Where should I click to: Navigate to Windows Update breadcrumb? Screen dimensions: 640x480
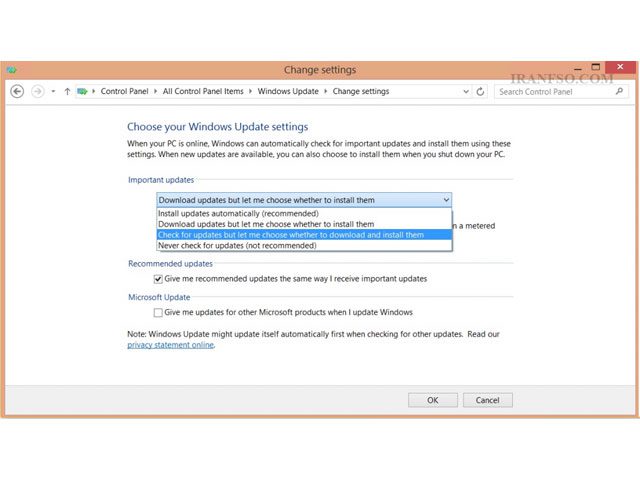[x=288, y=91]
